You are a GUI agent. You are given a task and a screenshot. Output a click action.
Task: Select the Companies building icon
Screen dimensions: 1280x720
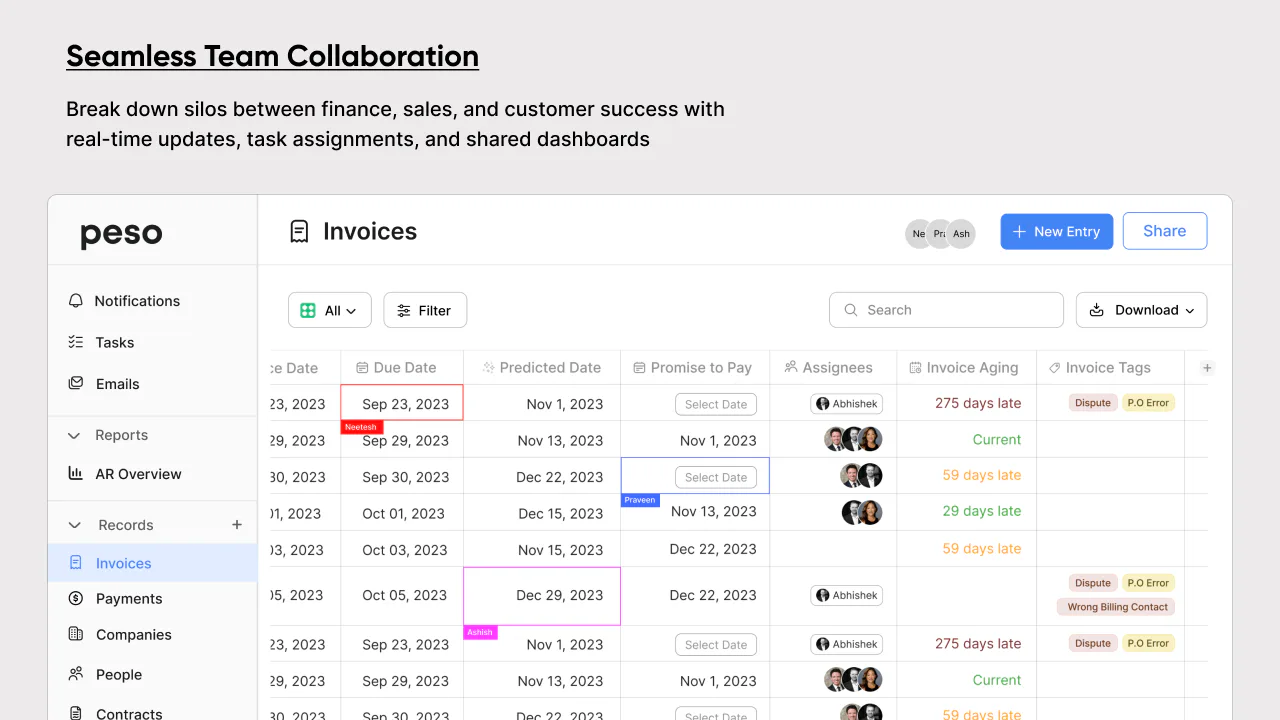[x=76, y=634]
